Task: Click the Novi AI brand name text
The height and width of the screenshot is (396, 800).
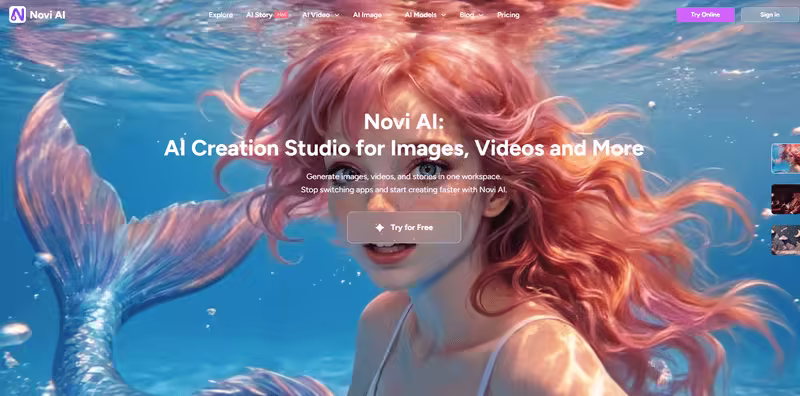Action: [47, 15]
